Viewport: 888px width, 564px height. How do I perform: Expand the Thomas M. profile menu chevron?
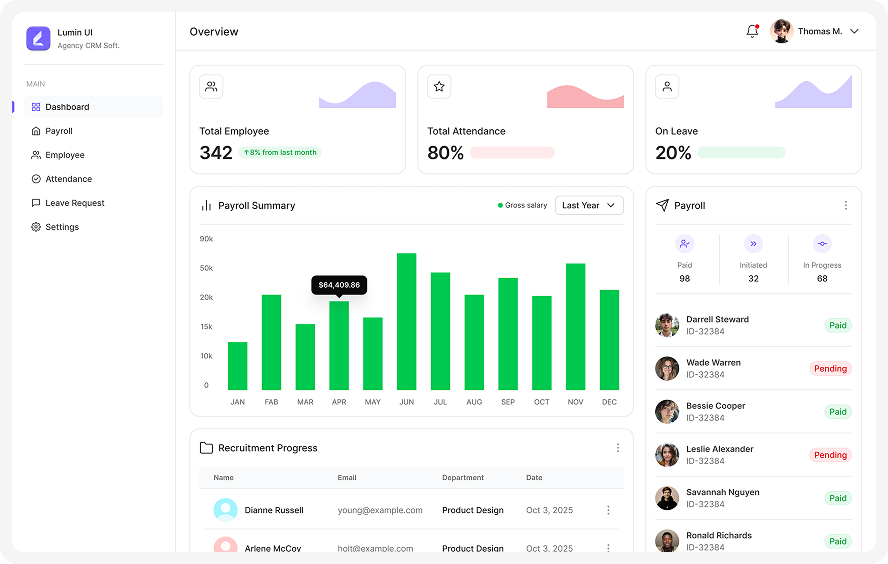(854, 31)
